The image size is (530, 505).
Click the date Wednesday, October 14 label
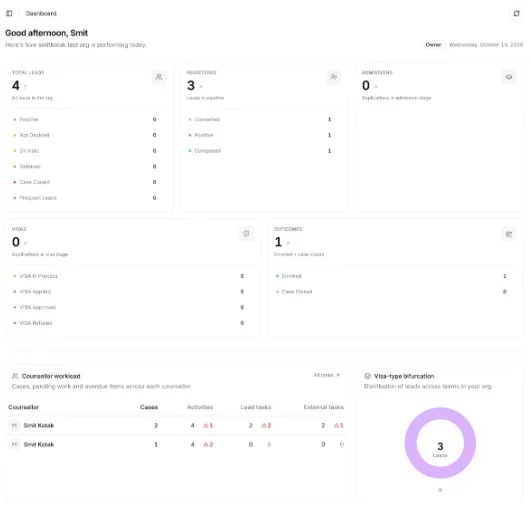click(486, 45)
